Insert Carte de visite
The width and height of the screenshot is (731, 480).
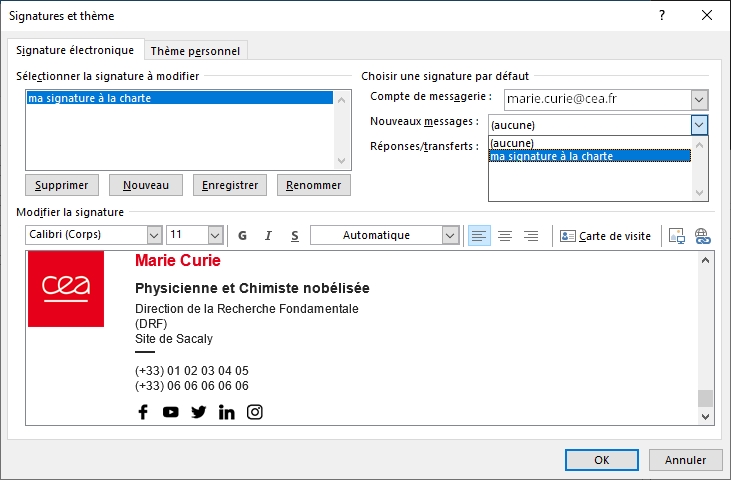pos(605,236)
